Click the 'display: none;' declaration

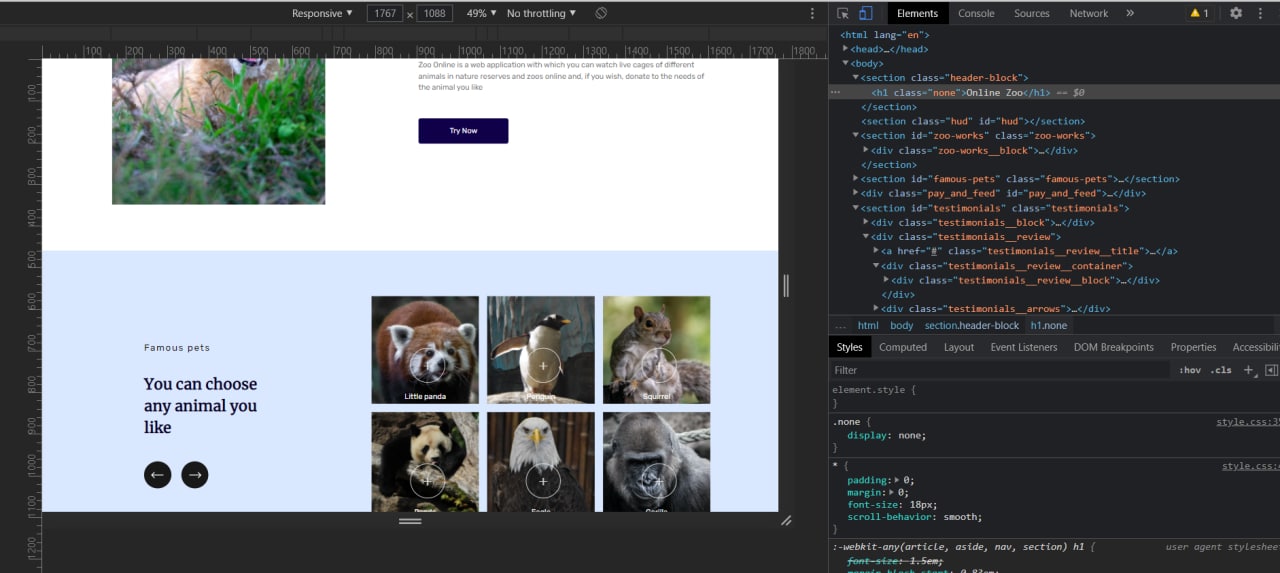tap(887, 436)
